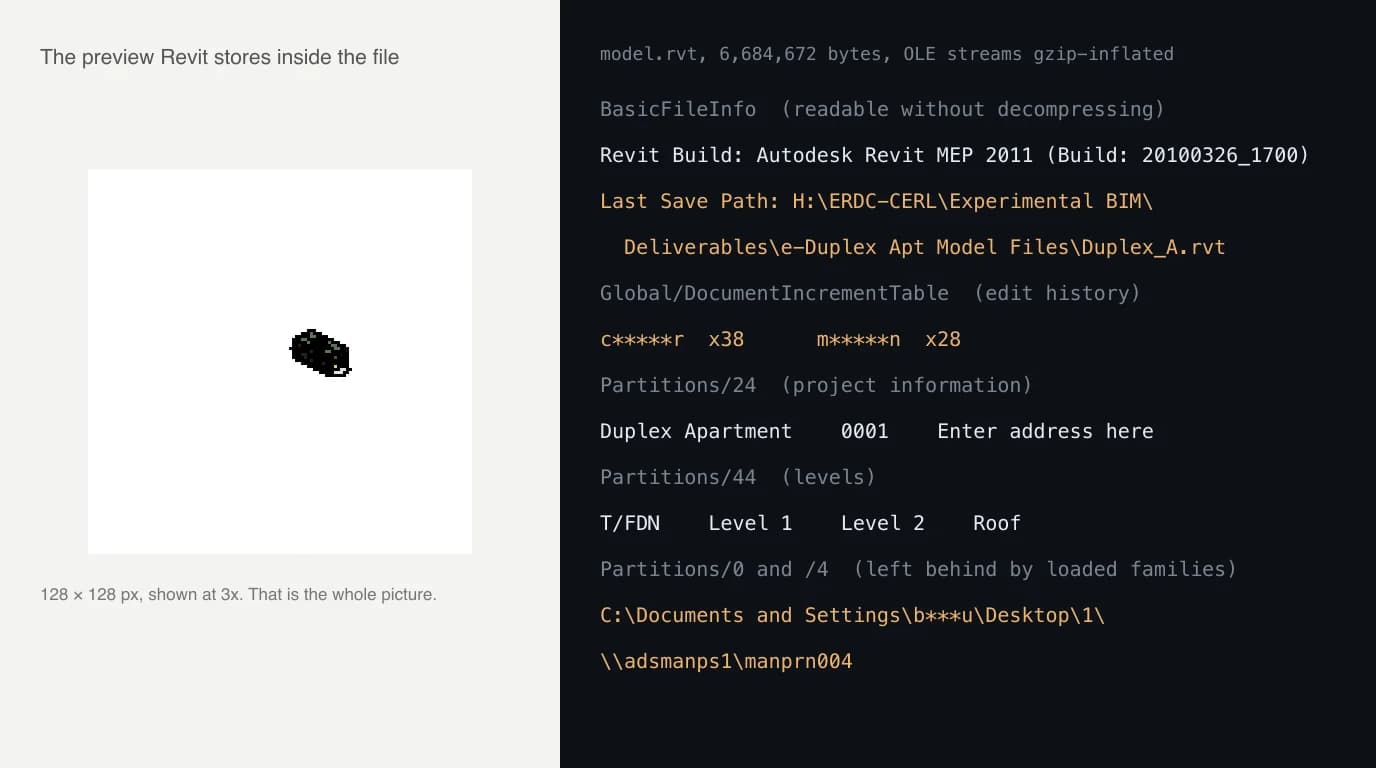Click the "Level 2" level name

coord(883,523)
